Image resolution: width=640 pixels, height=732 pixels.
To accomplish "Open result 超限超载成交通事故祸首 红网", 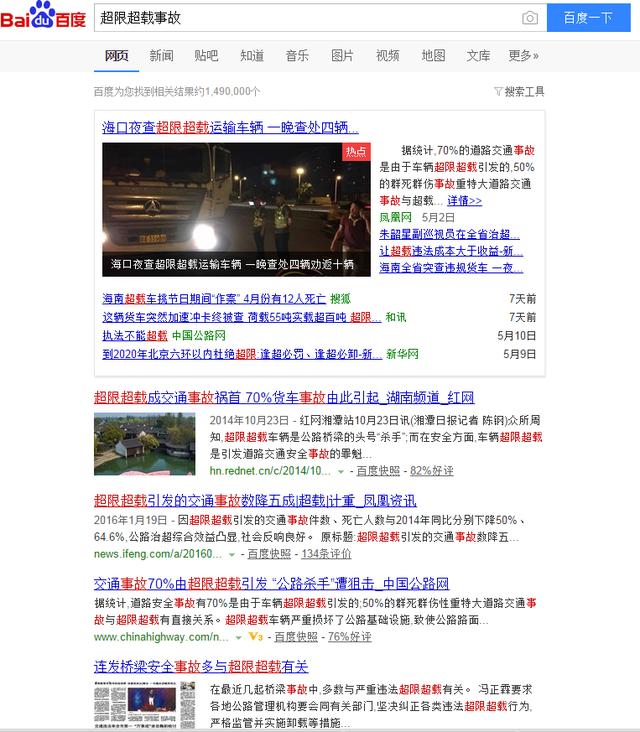I will 284,398.
